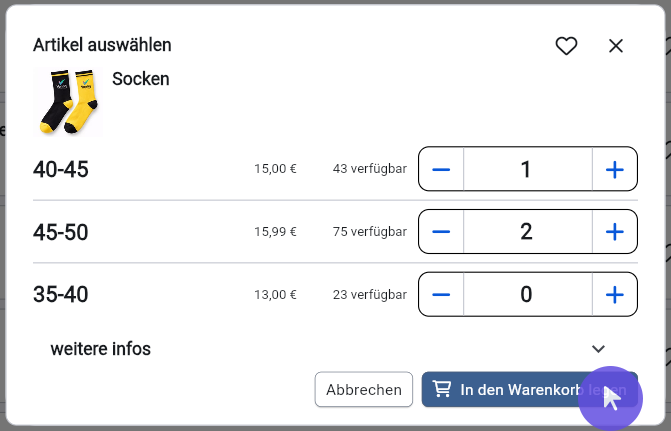Select the 40-45 size label

pos(61,169)
